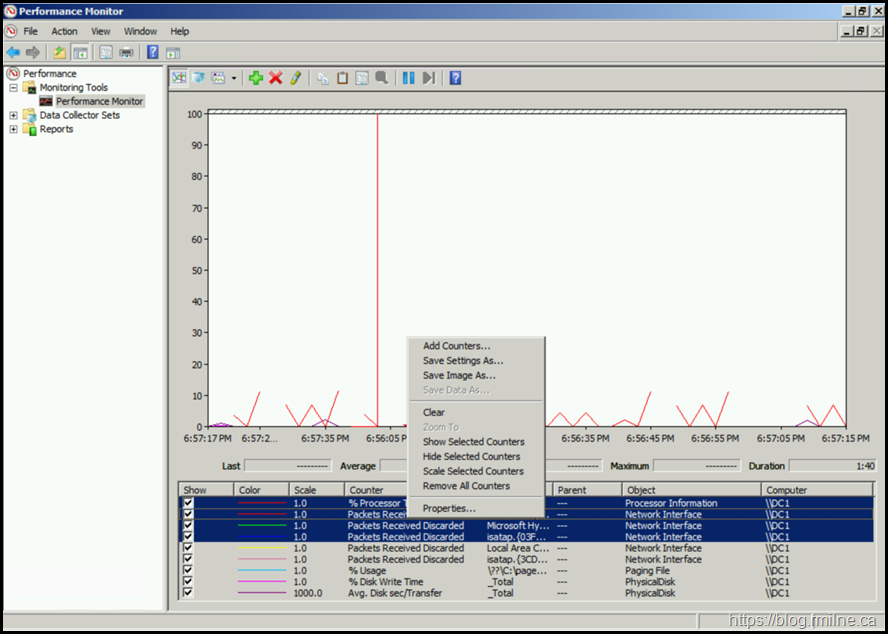The width and height of the screenshot is (888, 634).
Task: Collapse the Monitoring Tools tree node
Action: [13, 88]
